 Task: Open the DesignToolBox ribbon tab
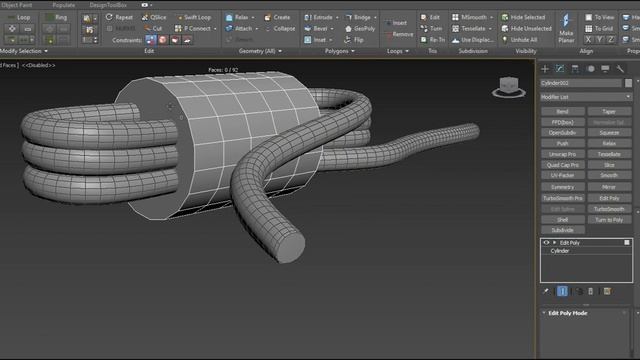[x=108, y=5]
